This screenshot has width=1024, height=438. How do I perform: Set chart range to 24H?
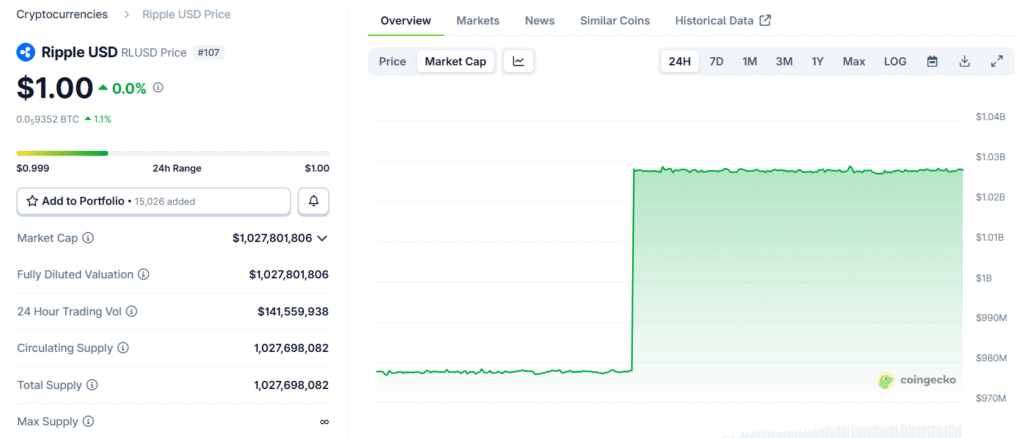(x=680, y=61)
